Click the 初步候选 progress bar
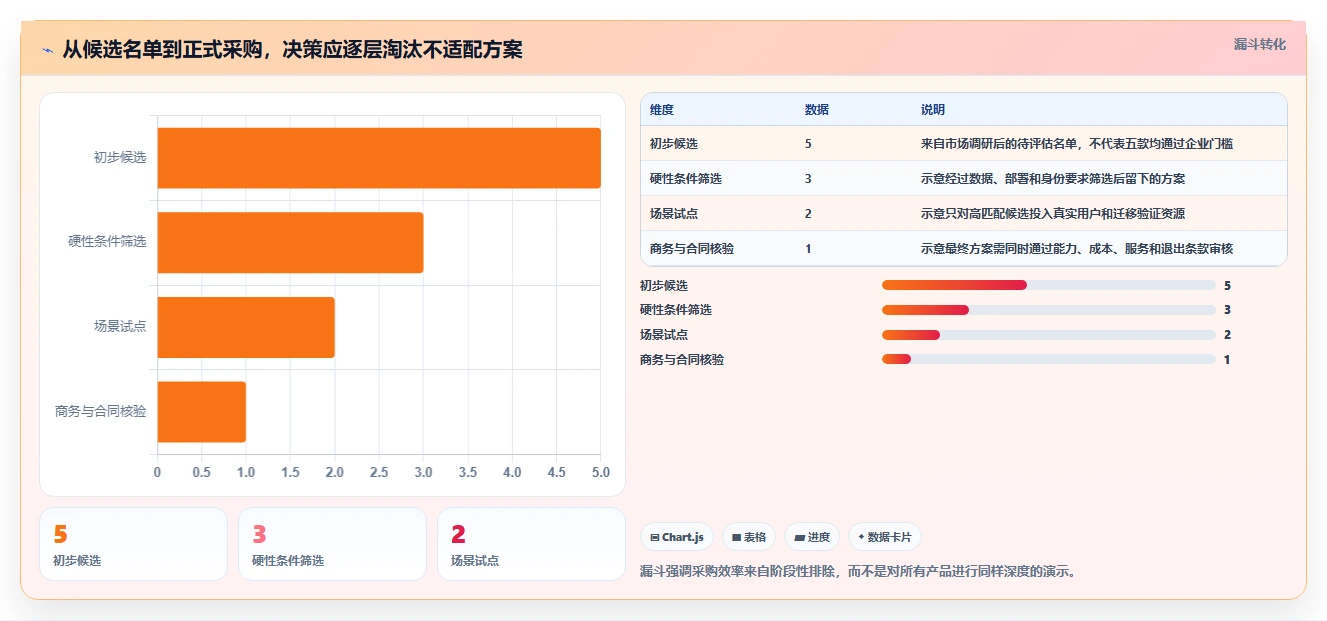Screen dimensions: 1327x621 (x=1048, y=285)
